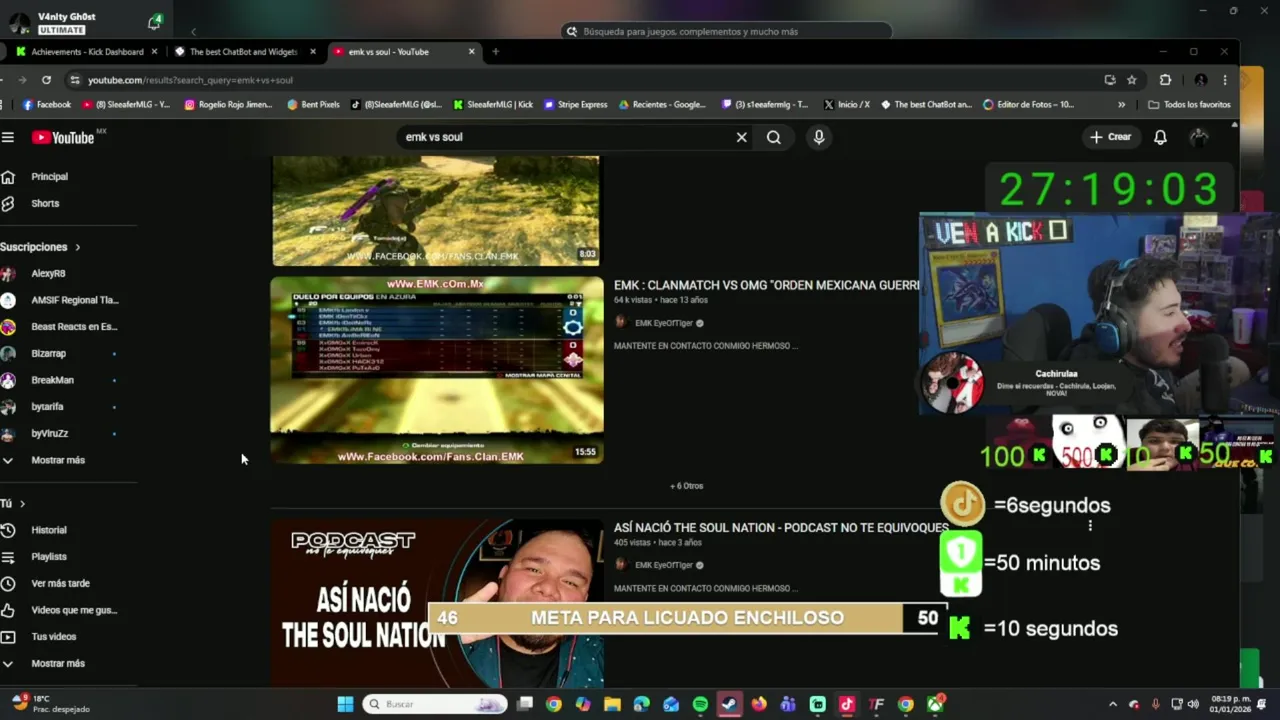Open the YouTube hamburger guide menu
Viewport: 1280px width, 720px height.
point(8,137)
